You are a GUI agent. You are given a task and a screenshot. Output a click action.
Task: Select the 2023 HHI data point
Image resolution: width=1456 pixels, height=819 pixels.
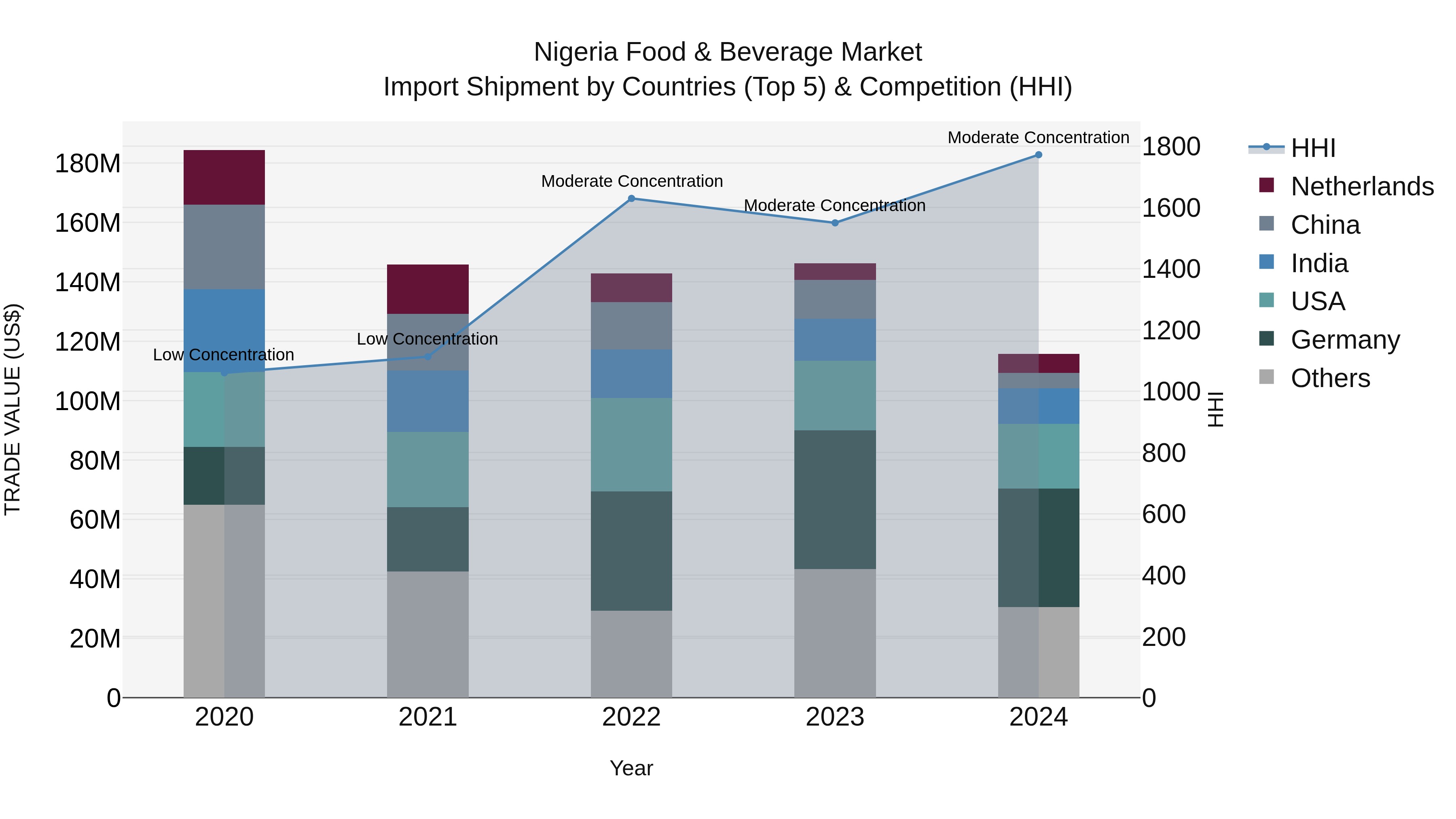point(835,223)
